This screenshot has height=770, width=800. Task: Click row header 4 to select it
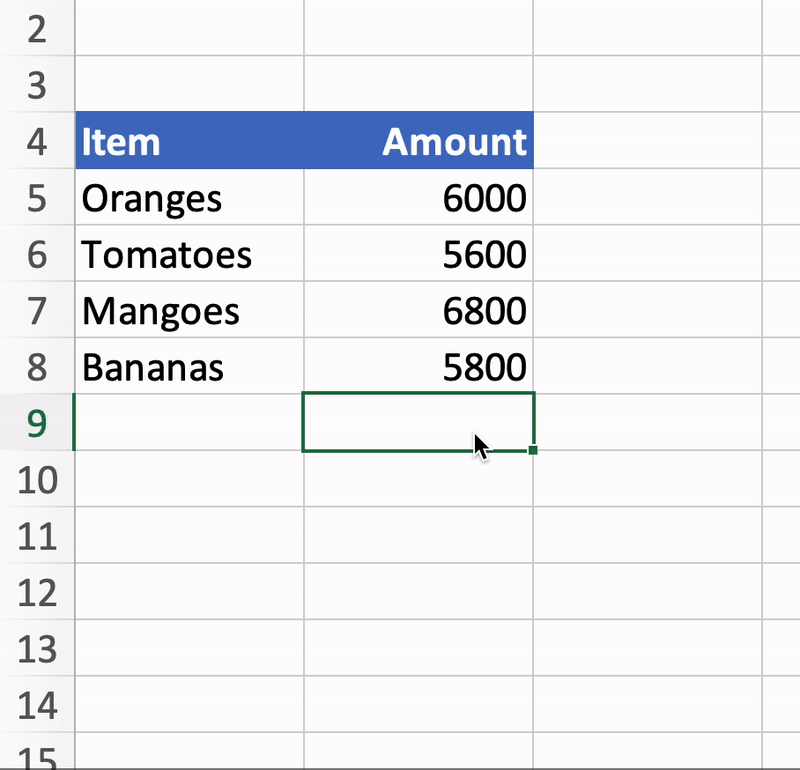37,141
